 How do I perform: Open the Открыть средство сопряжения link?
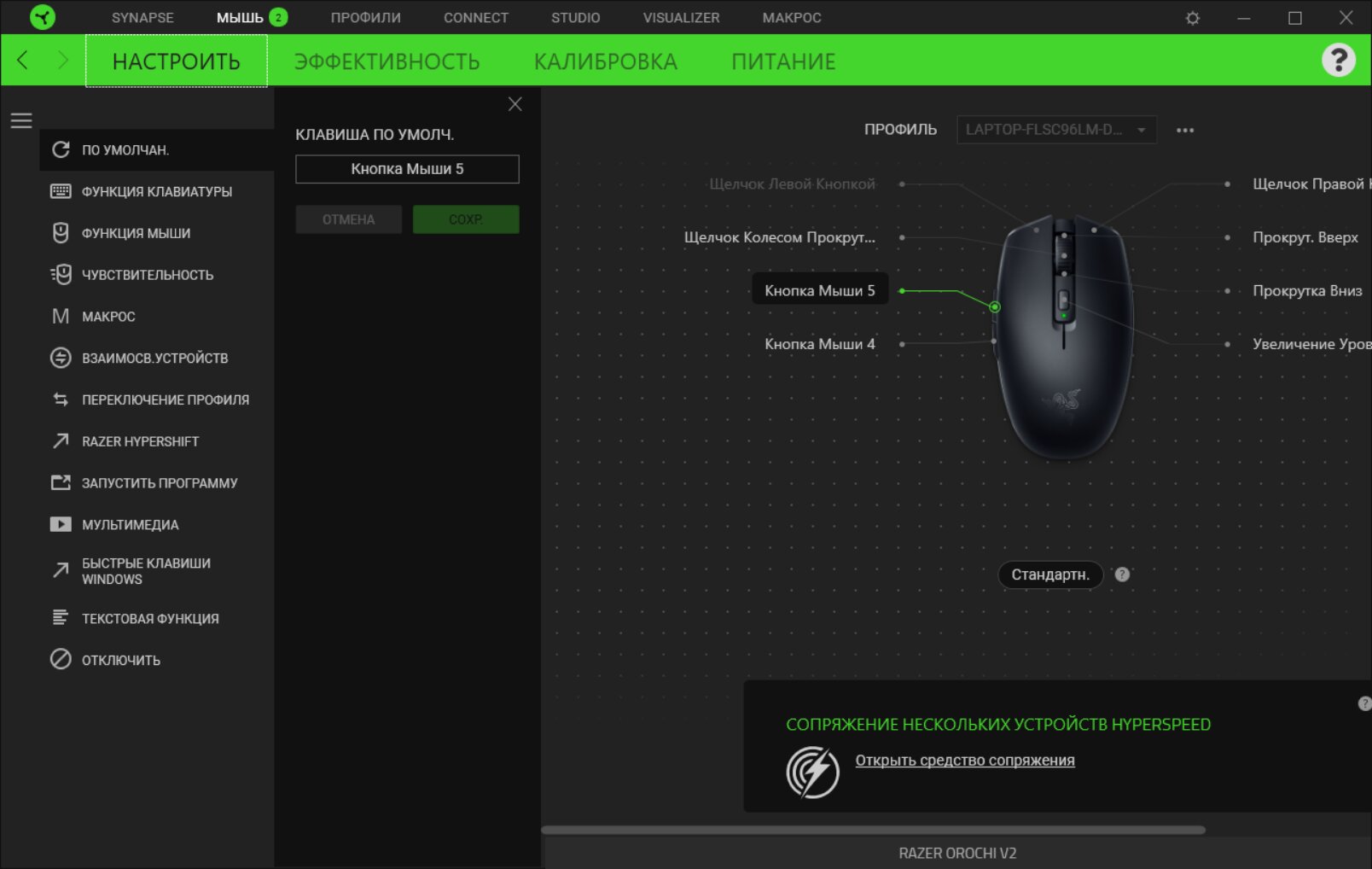965,761
